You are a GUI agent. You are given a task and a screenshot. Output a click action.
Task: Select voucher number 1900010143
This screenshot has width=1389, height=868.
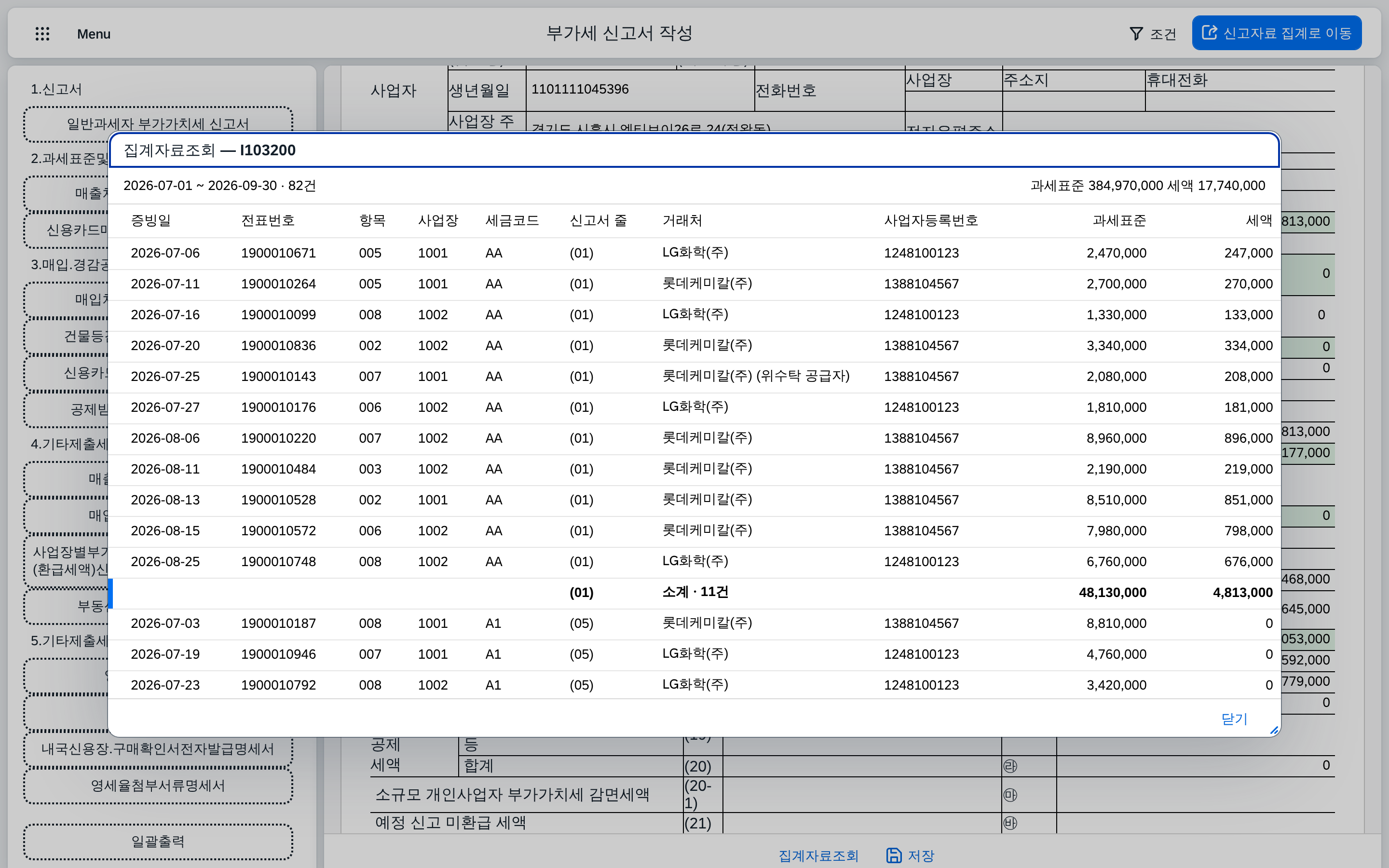click(278, 377)
